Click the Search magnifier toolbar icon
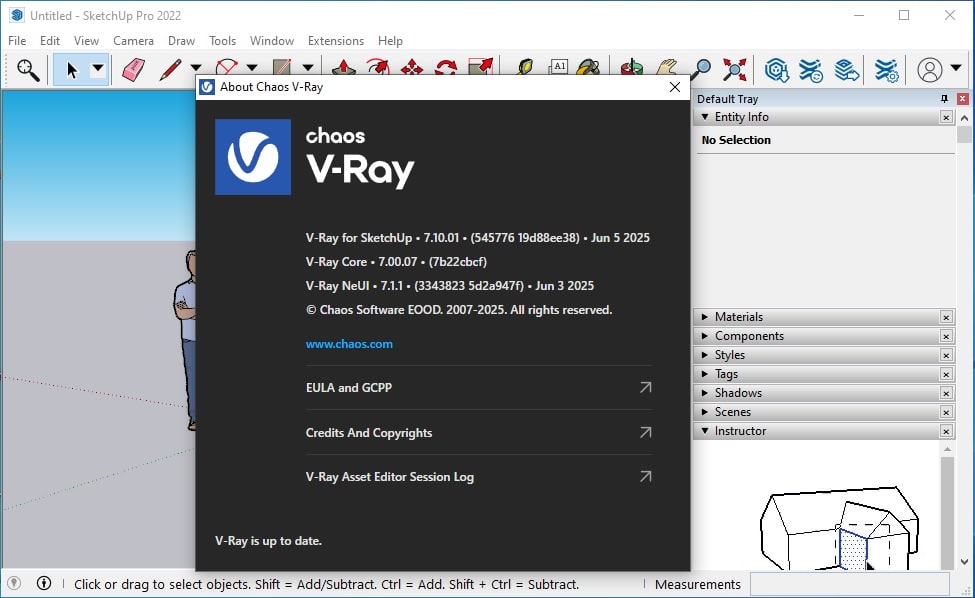The width and height of the screenshot is (975, 598). coord(28,70)
